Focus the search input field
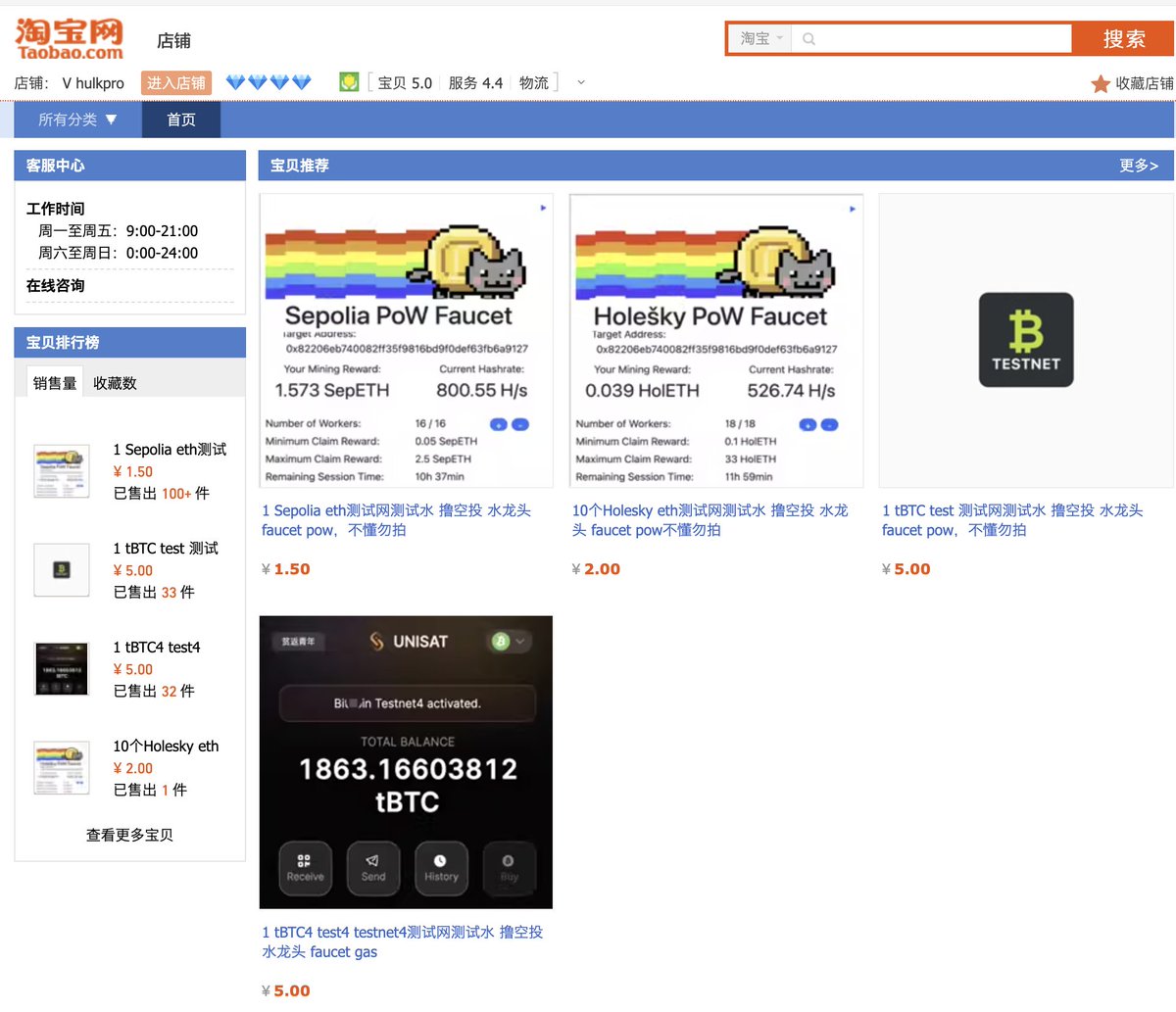1176x1012 pixels. pos(931,39)
